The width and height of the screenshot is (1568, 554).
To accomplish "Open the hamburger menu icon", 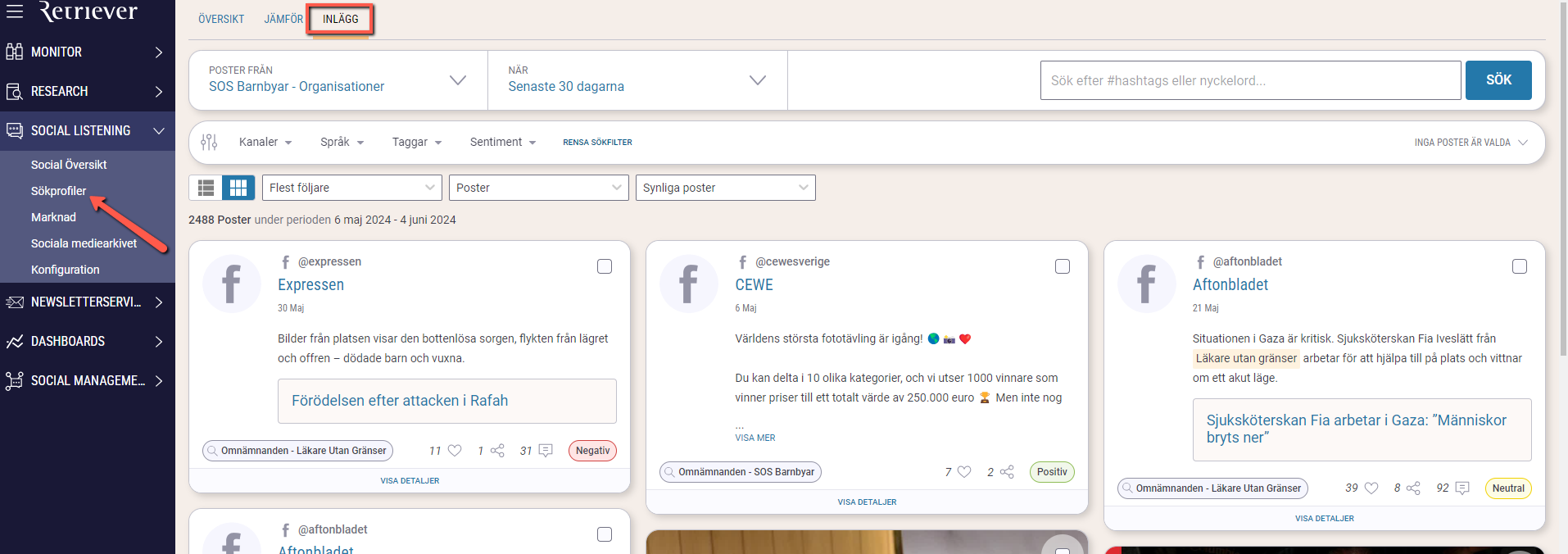I will pos(15,10).
